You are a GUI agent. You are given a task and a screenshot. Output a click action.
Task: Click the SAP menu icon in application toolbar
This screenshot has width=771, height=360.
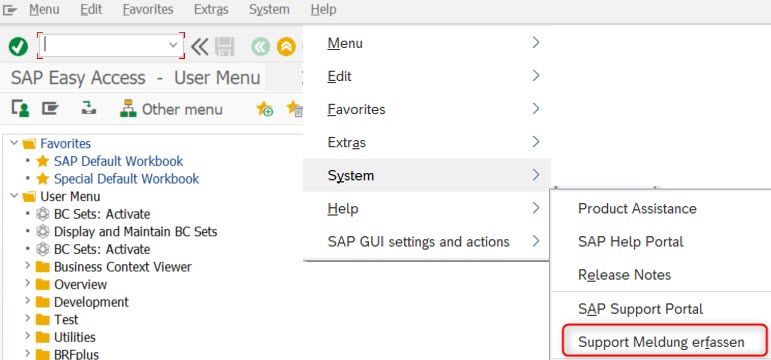[50, 109]
